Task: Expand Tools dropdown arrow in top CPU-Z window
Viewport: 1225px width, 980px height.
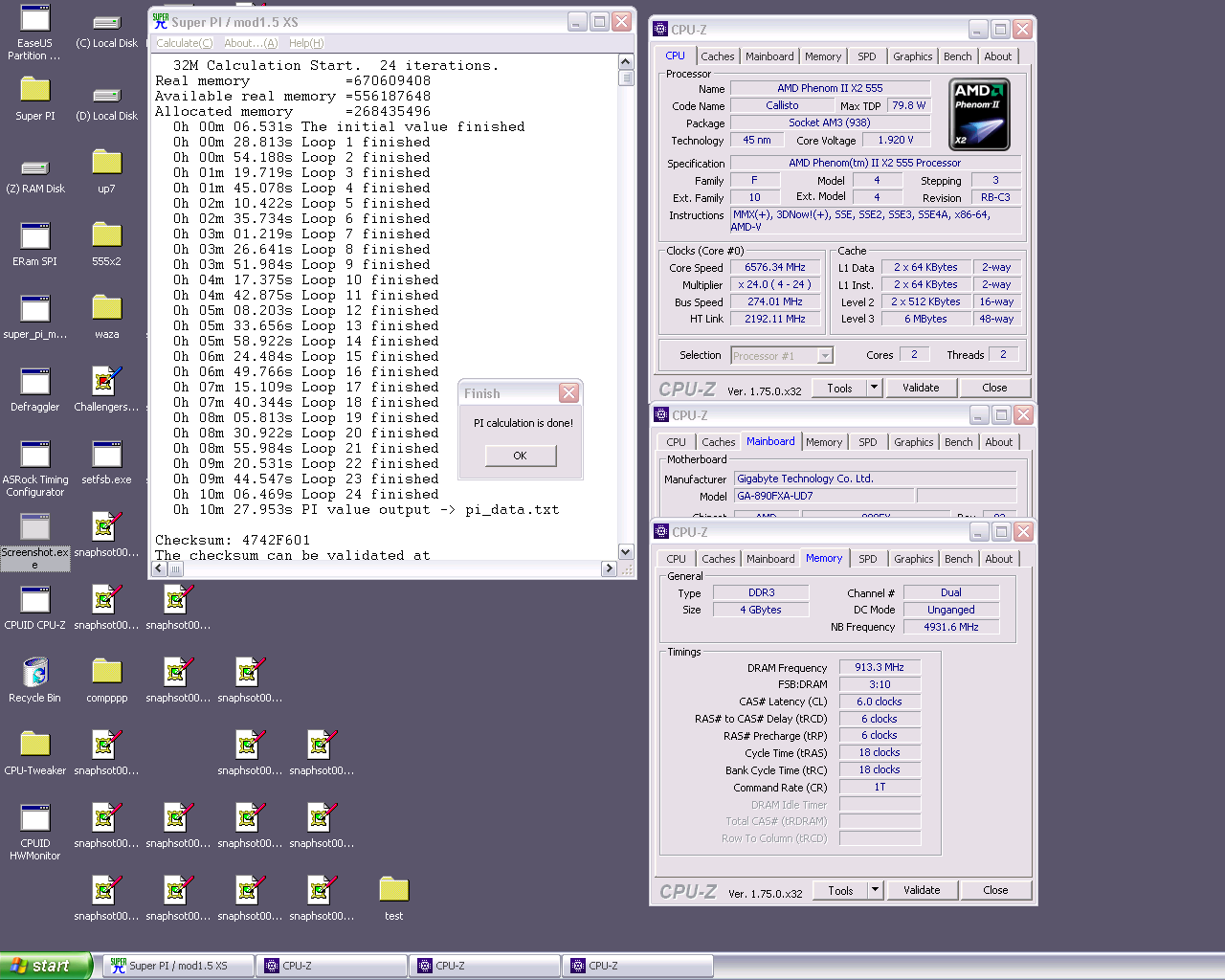Action: coord(874,388)
